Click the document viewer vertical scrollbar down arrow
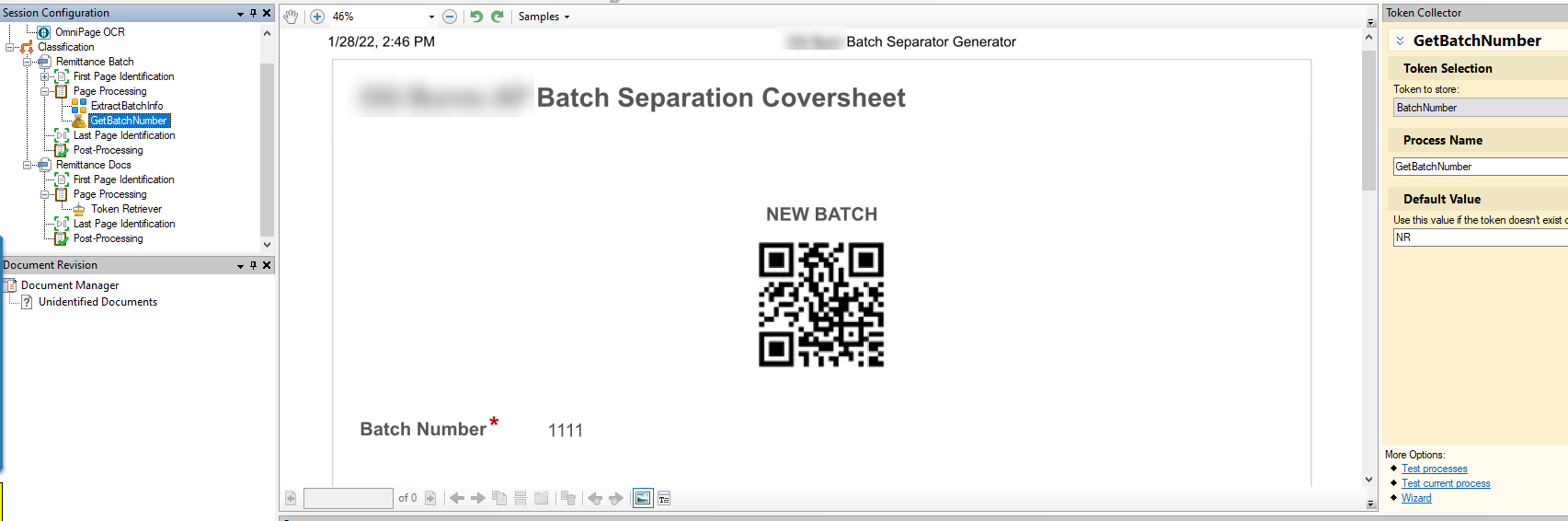The width and height of the screenshot is (1568, 521). [x=1369, y=480]
